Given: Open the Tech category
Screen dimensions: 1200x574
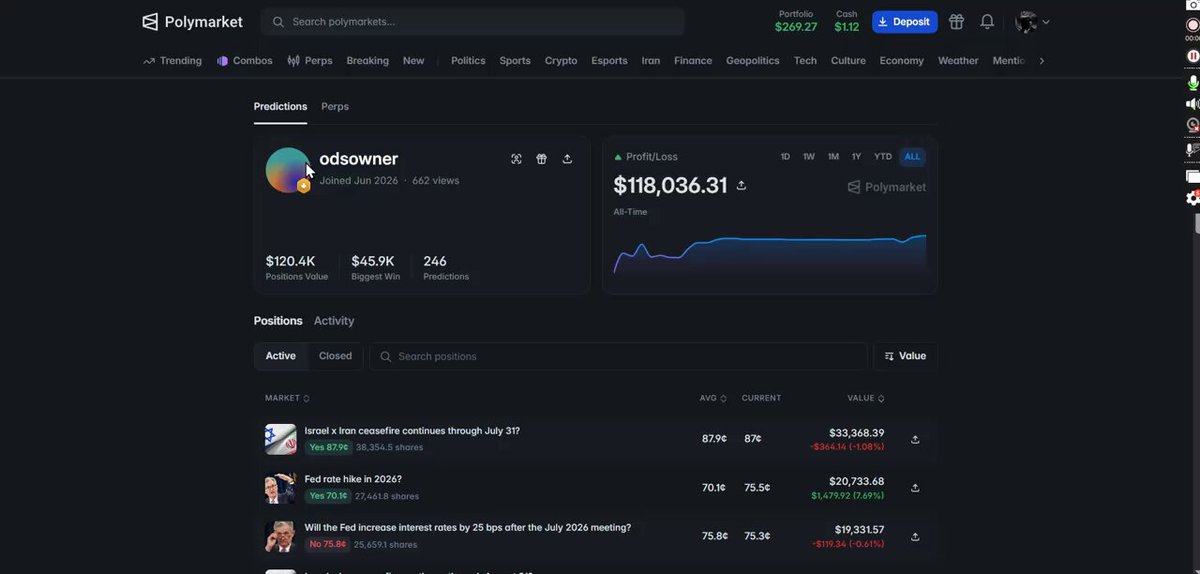Looking at the screenshot, I should click(x=805, y=61).
